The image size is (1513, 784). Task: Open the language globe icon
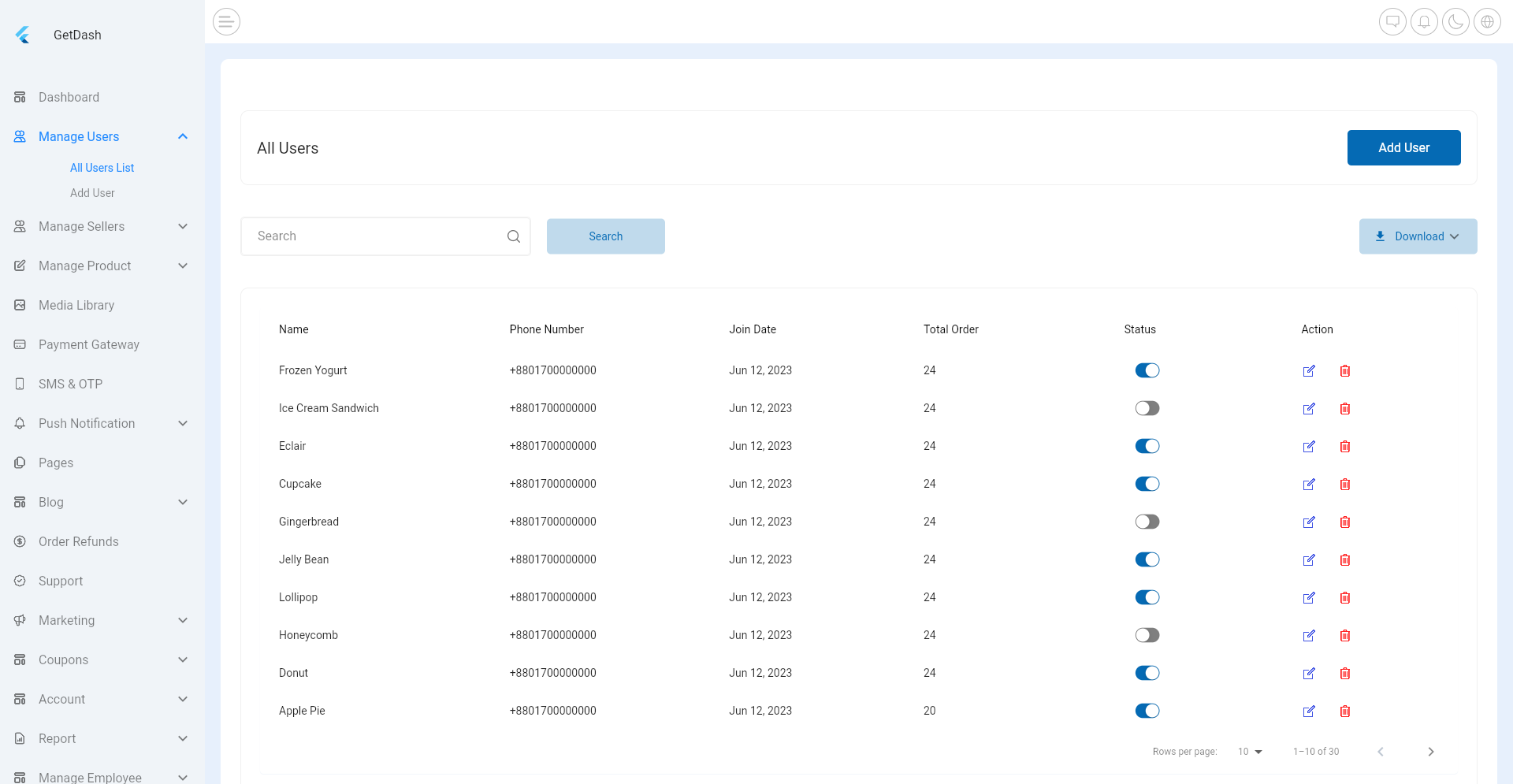point(1488,21)
